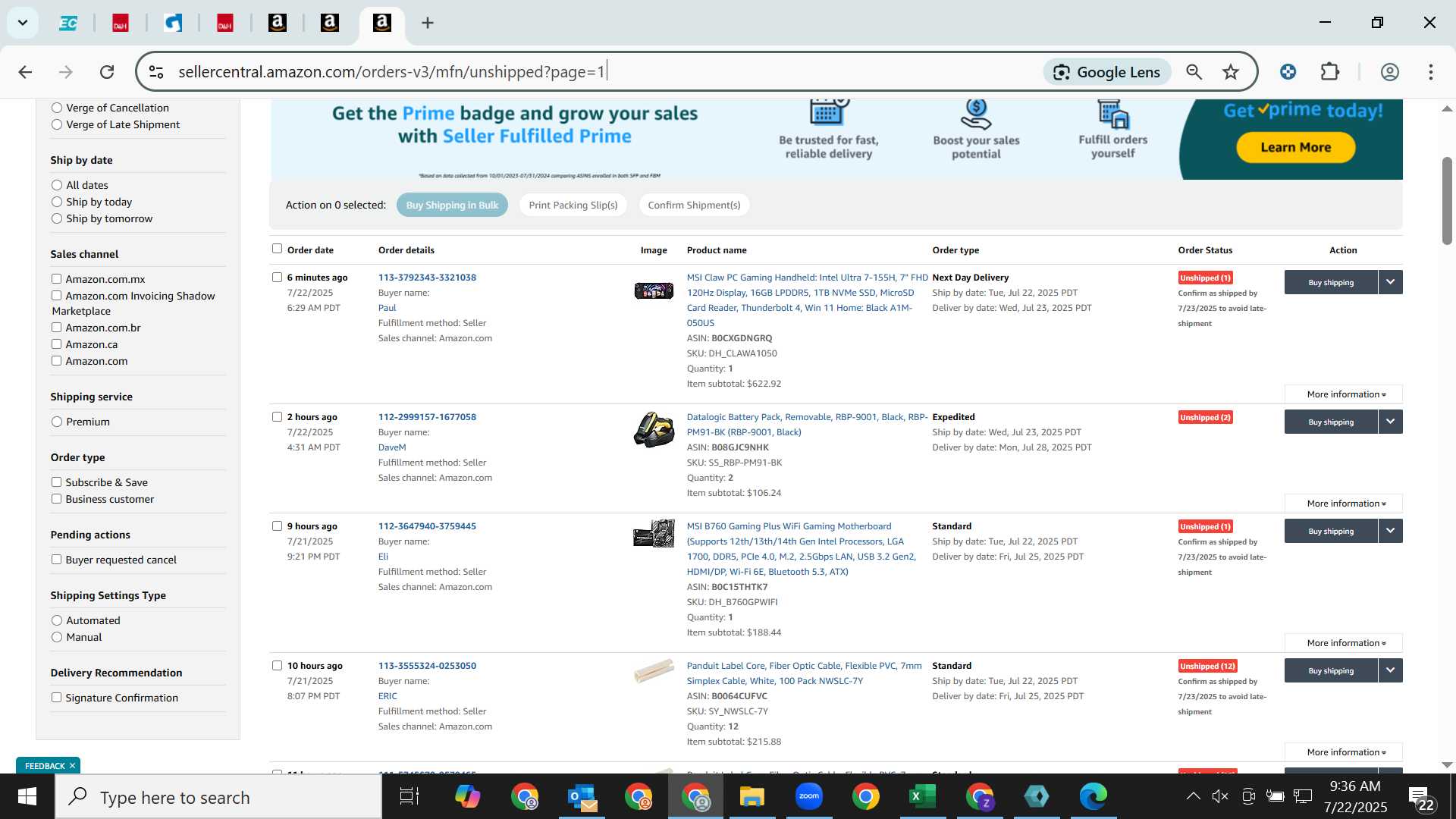This screenshot has height=819, width=1456.
Task: Select Verge of Cancellation radio button
Action: click(57, 108)
